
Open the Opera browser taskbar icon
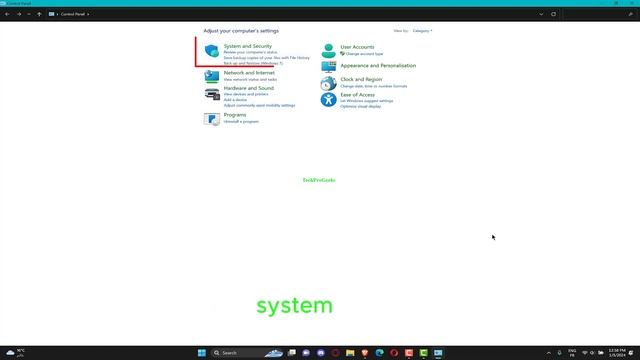coord(394,353)
